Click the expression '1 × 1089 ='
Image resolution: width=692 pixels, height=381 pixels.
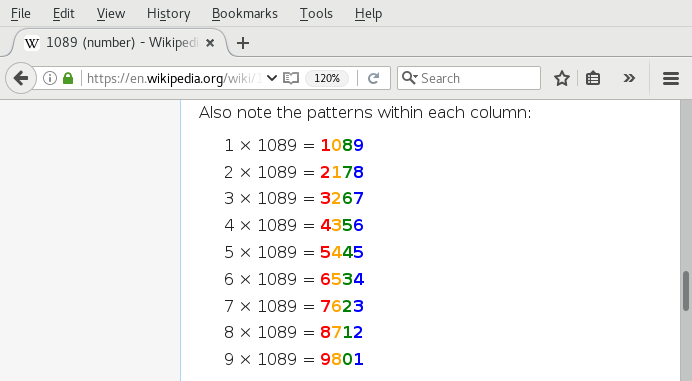click(x=269, y=145)
